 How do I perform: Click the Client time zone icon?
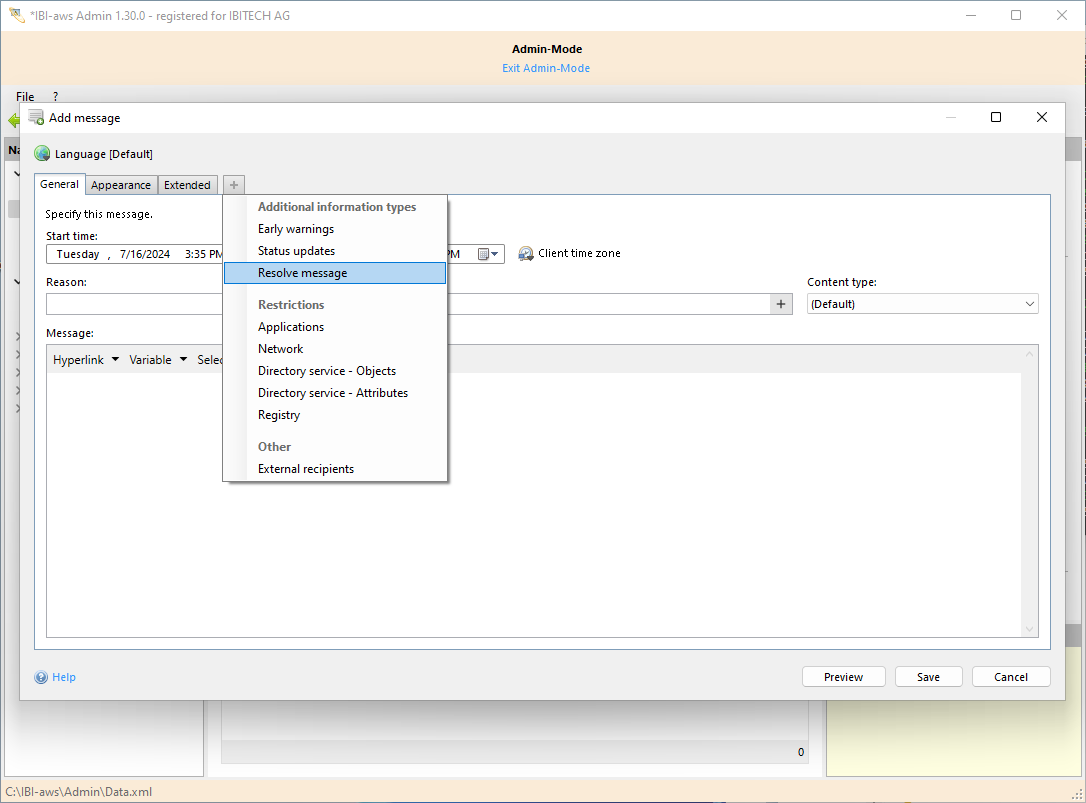[x=526, y=254]
